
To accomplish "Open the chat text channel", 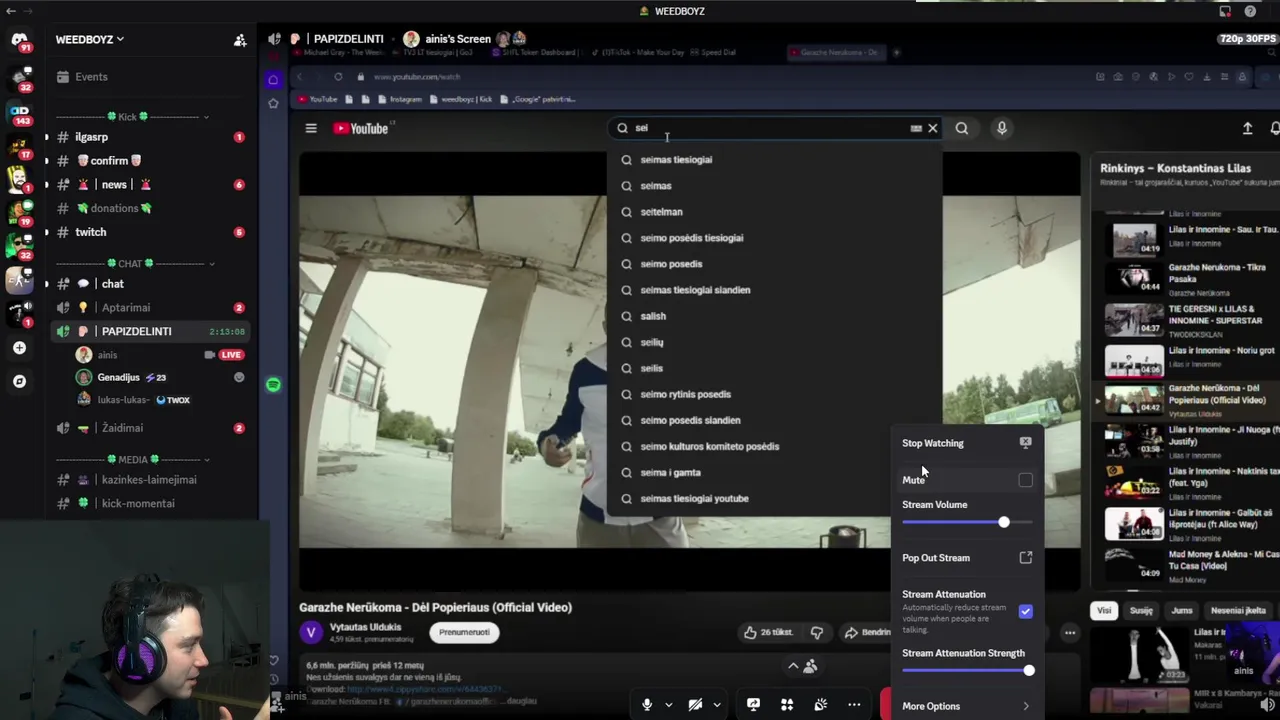I will pos(151,284).
